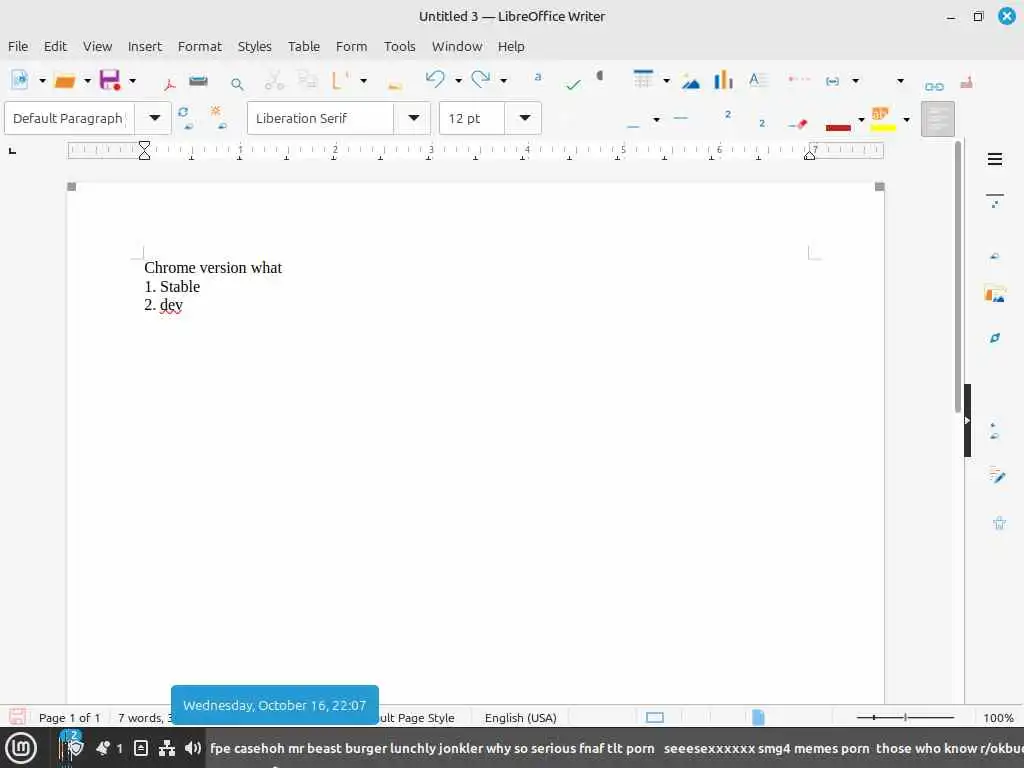Toggle Print Preview magnifier icon
1024x768 pixels.
pos(237,84)
